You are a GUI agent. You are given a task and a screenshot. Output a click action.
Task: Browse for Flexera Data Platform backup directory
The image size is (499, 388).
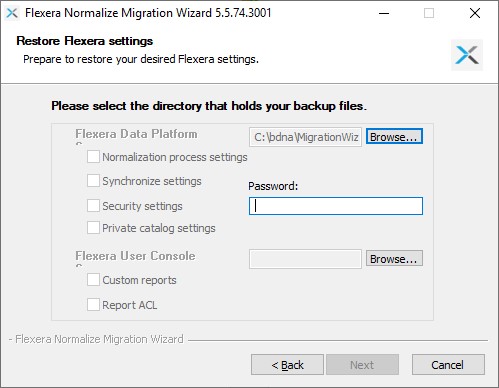394,136
